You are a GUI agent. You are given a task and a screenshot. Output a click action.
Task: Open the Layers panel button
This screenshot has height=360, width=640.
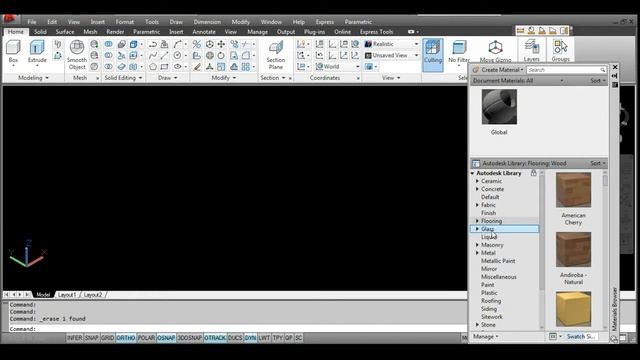tap(531, 50)
